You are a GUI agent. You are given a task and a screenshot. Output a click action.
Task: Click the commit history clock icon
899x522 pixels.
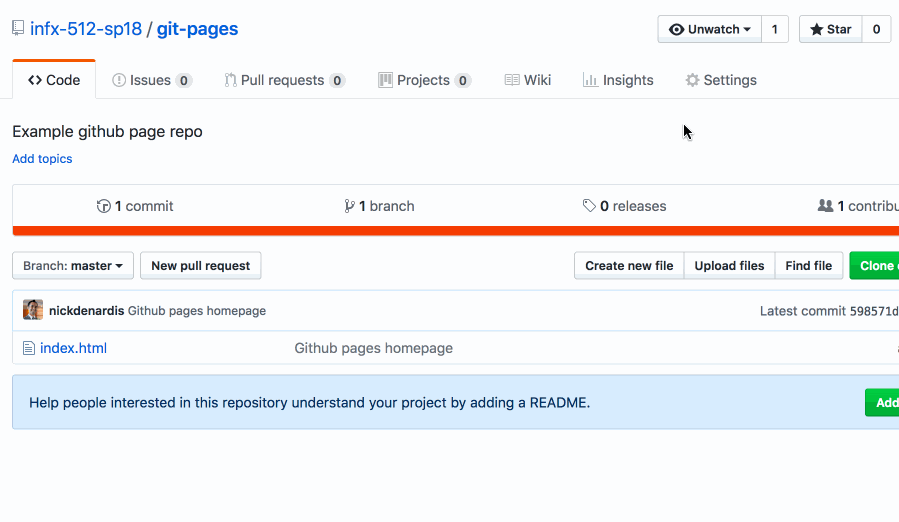coord(104,206)
